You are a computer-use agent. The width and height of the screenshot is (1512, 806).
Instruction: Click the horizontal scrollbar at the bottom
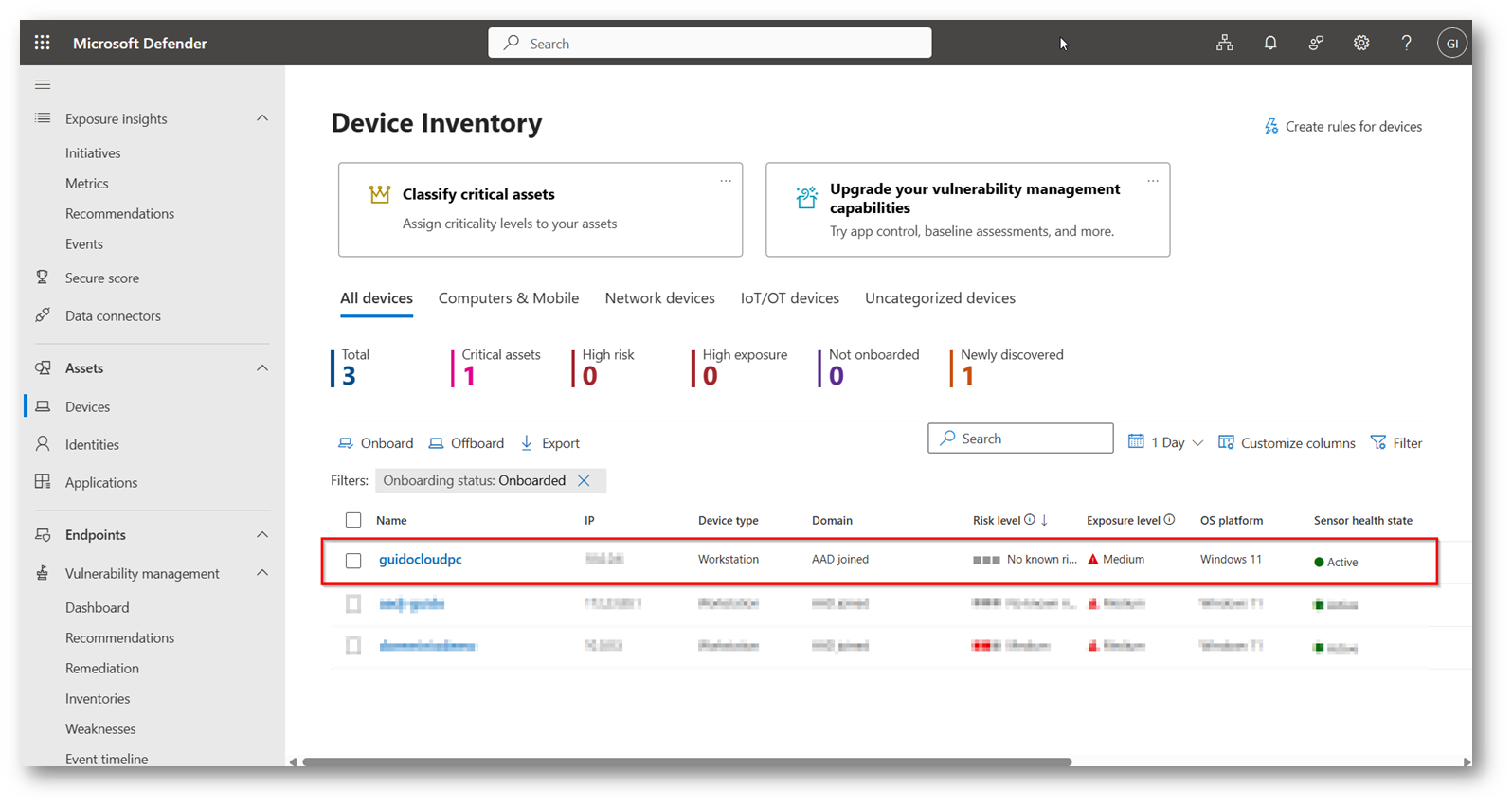pos(687,761)
